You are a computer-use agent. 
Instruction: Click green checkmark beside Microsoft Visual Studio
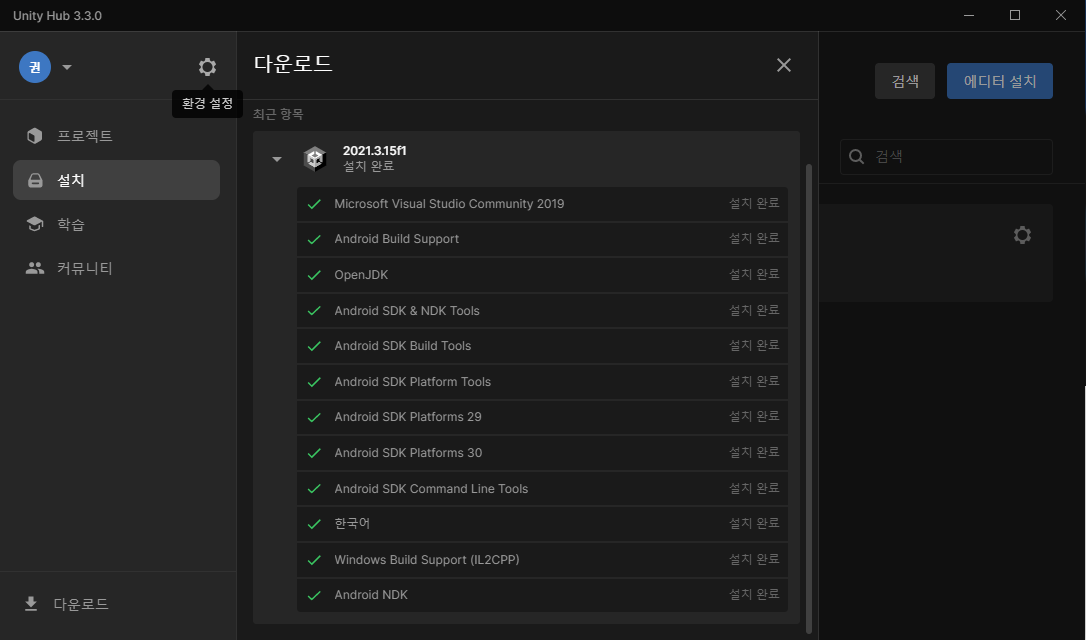314,204
